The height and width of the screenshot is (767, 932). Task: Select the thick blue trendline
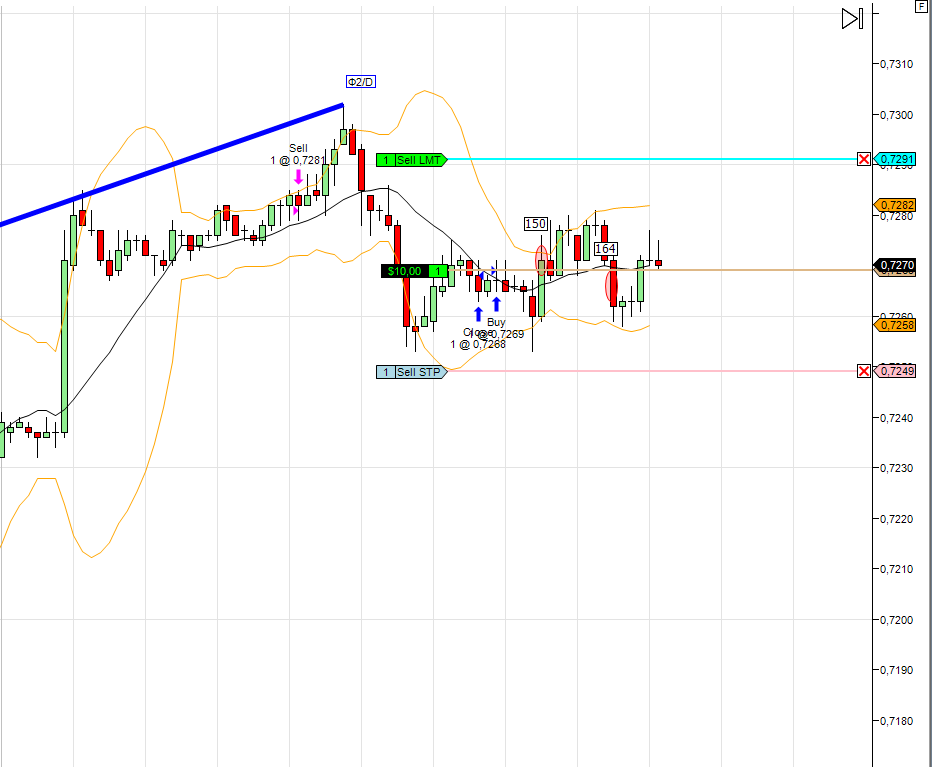[x=172, y=165]
